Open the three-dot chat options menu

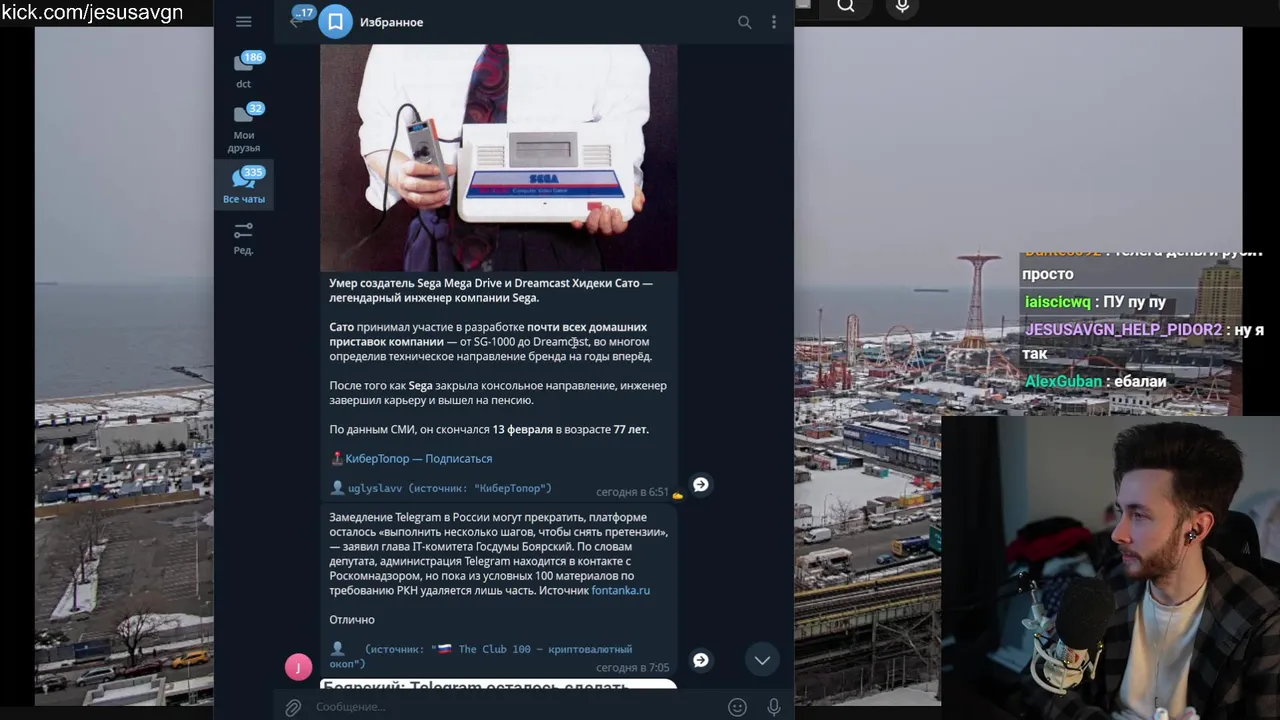point(773,22)
